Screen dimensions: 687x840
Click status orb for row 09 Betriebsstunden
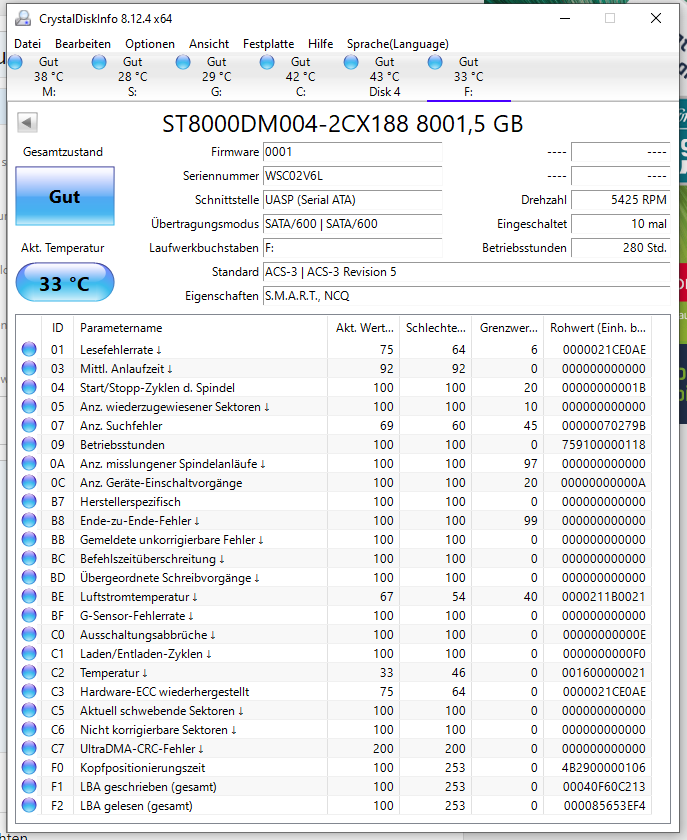(x=29, y=445)
